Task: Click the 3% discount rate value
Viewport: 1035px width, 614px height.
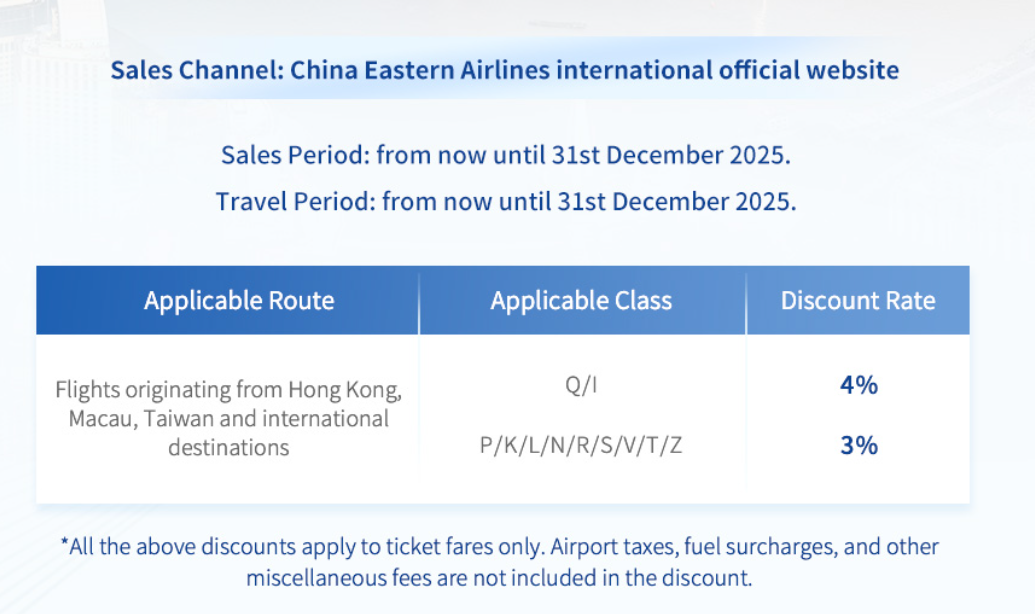Action: [858, 445]
